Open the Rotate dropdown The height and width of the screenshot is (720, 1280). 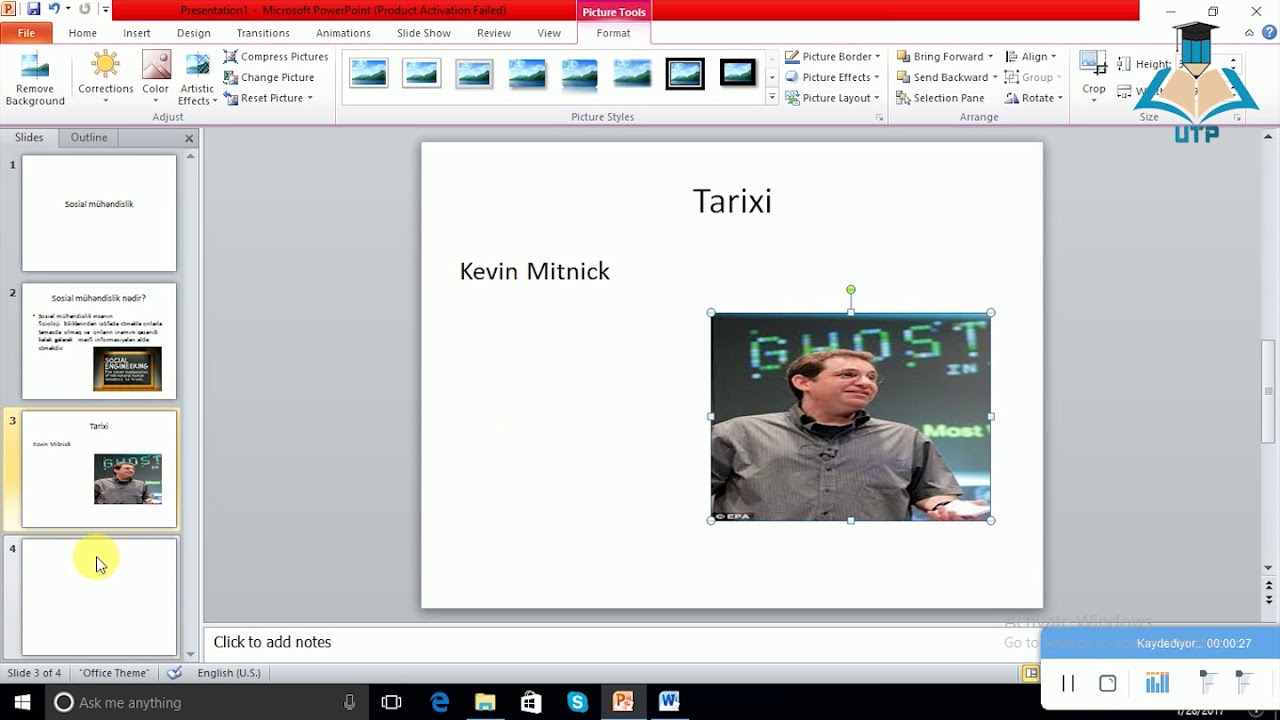pos(1033,98)
